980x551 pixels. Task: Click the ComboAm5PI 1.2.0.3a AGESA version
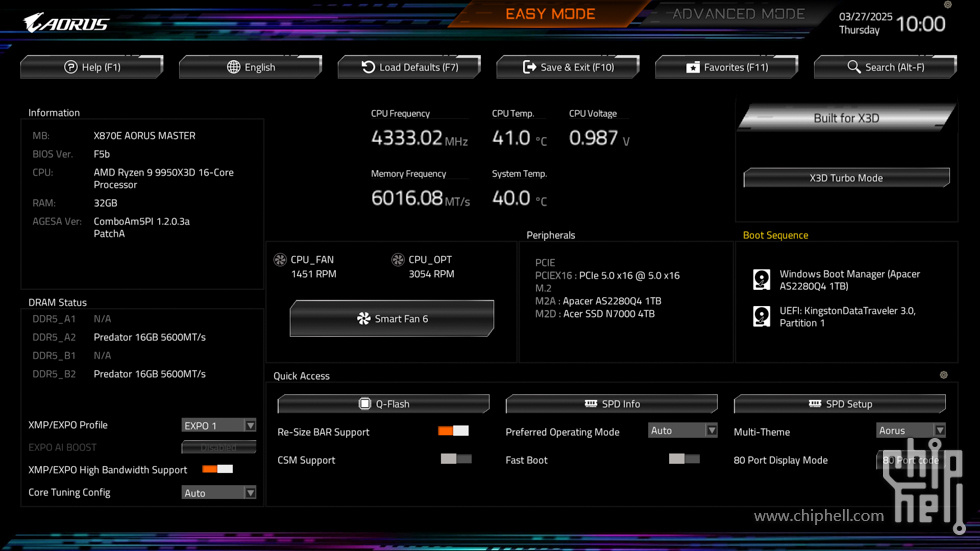[142, 227]
